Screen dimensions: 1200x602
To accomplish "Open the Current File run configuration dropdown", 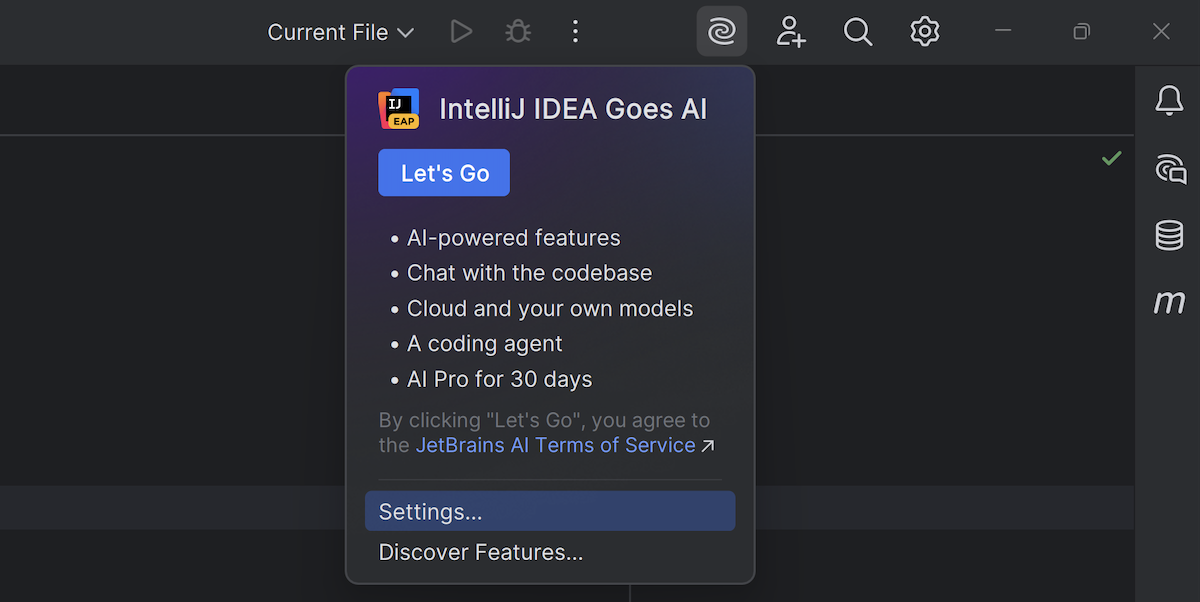I will point(340,32).
